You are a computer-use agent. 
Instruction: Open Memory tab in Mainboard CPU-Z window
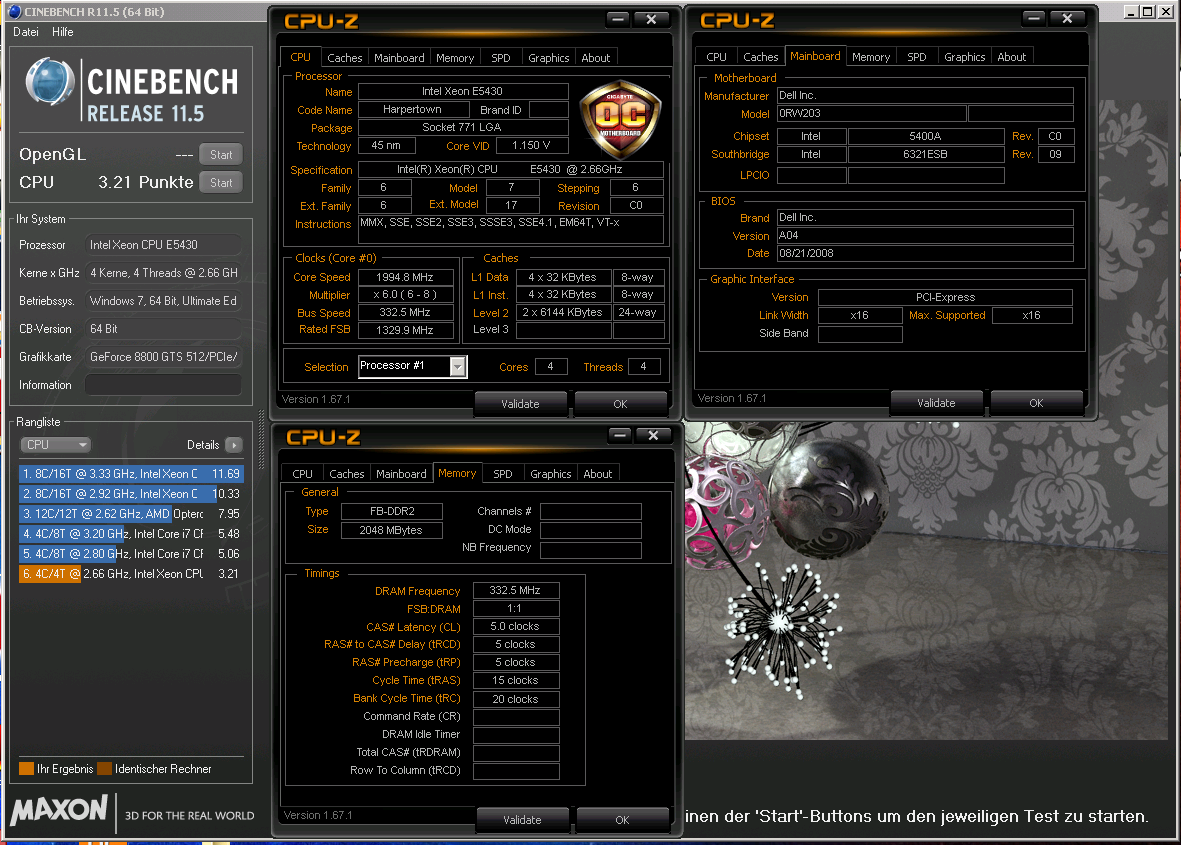click(871, 57)
